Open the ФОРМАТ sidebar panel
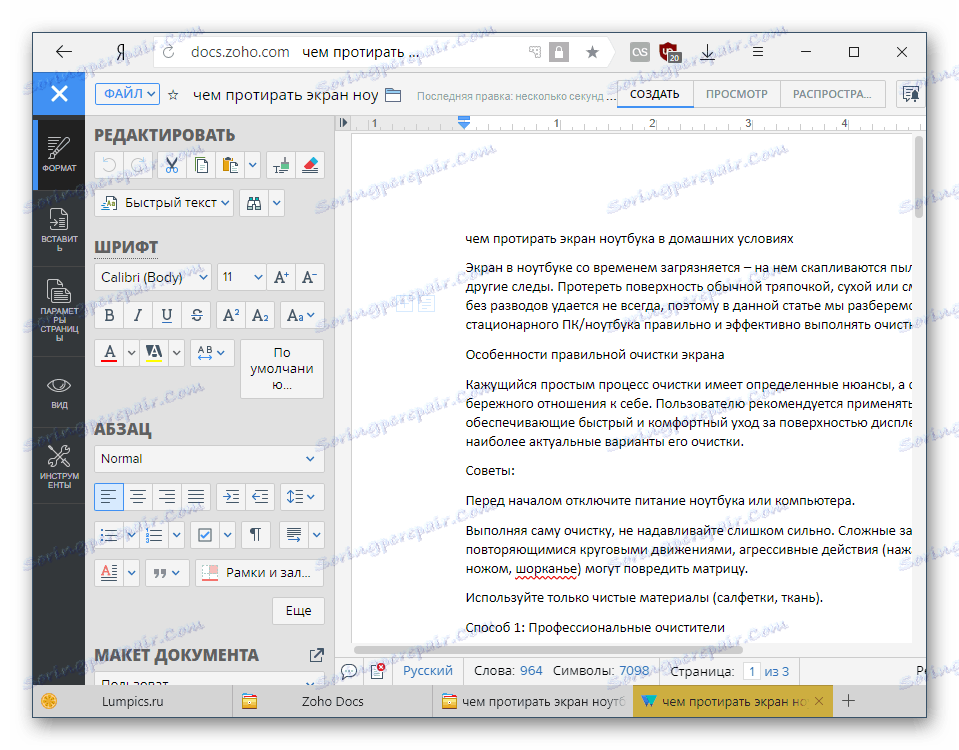This screenshot has width=959, height=750. pyautogui.click(x=59, y=154)
